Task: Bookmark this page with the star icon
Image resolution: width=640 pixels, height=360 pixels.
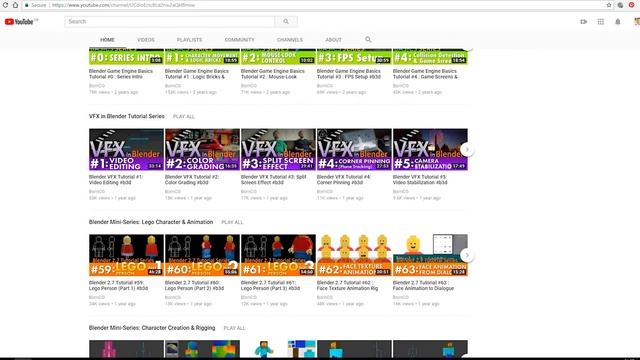Action: pos(609,5)
